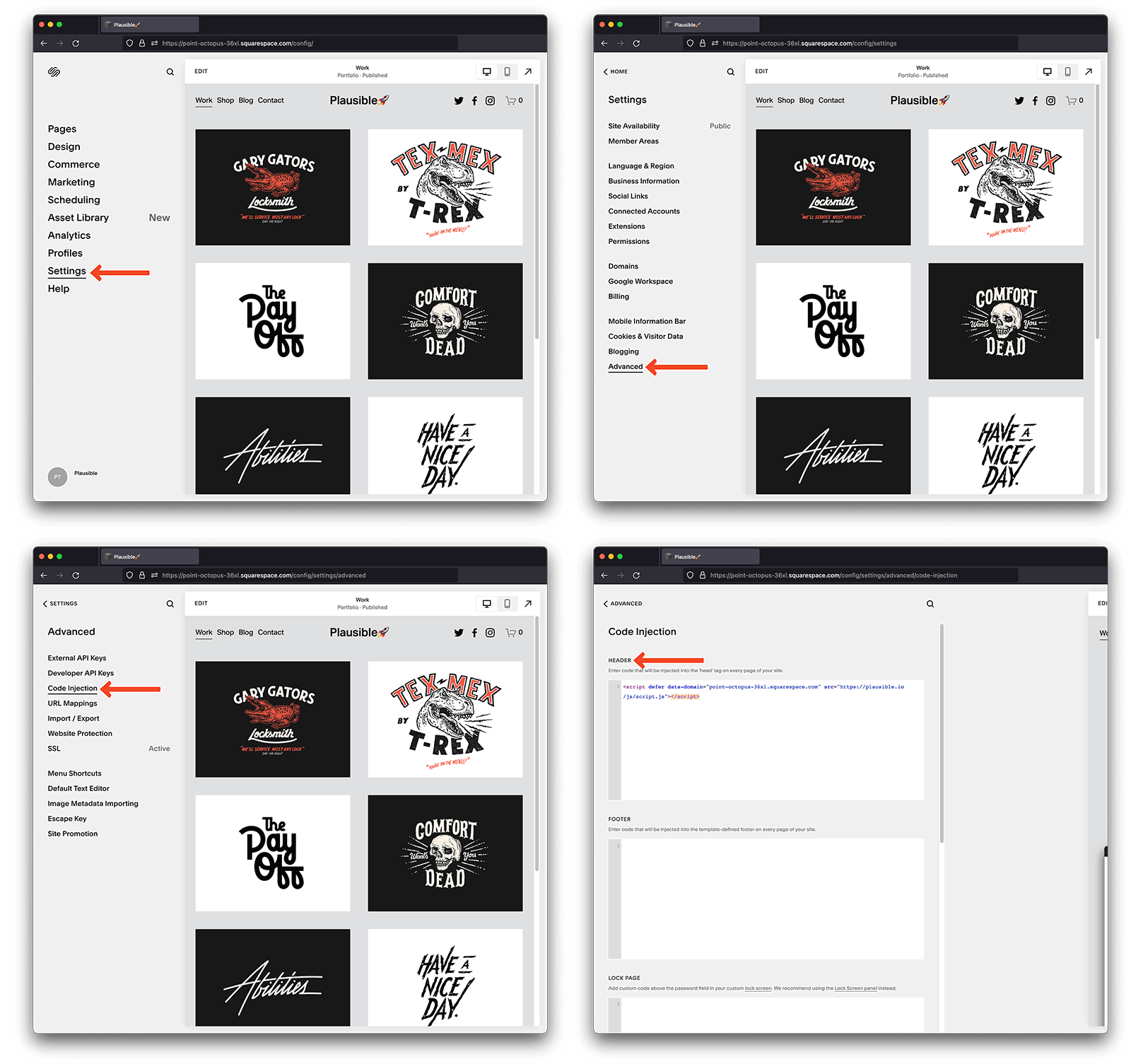Open Pages in the top-left window sidebar
The width and height of the screenshot is (1131, 1064).
(x=61, y=129)
